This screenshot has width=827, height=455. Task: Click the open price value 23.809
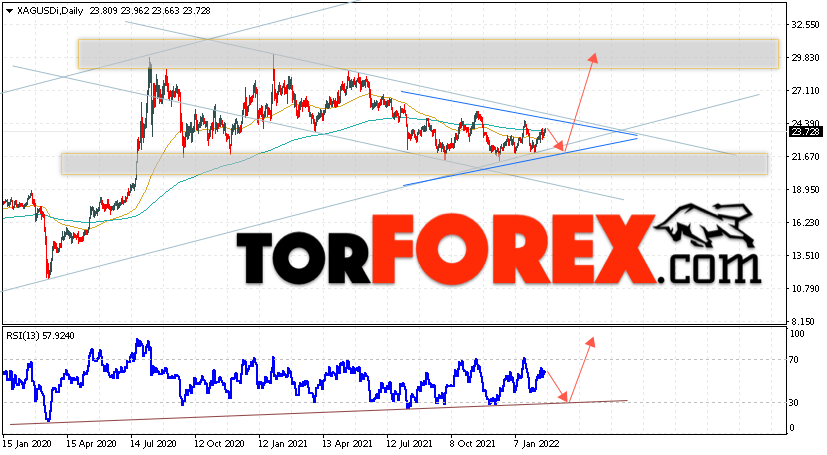104,11
